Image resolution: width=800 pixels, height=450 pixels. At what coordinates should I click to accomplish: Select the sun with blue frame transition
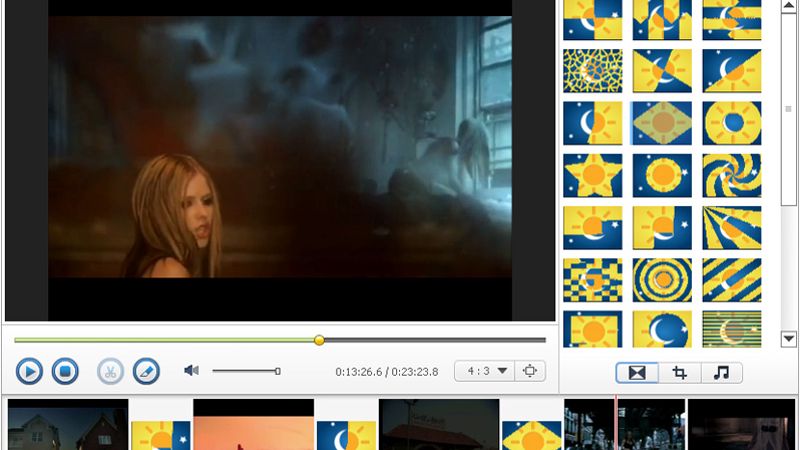593,329
